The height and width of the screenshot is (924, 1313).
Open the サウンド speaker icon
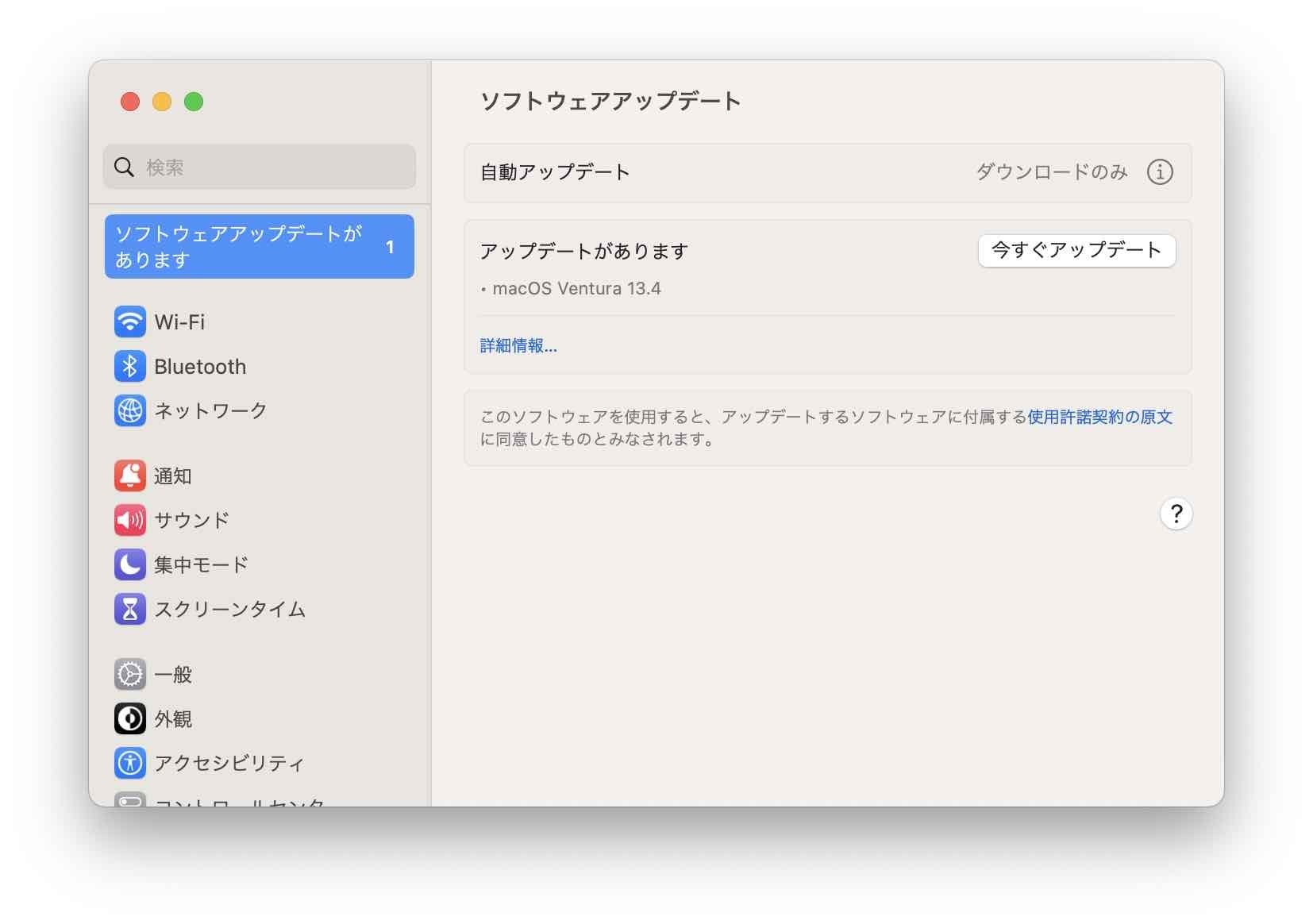tap(130, 521)
